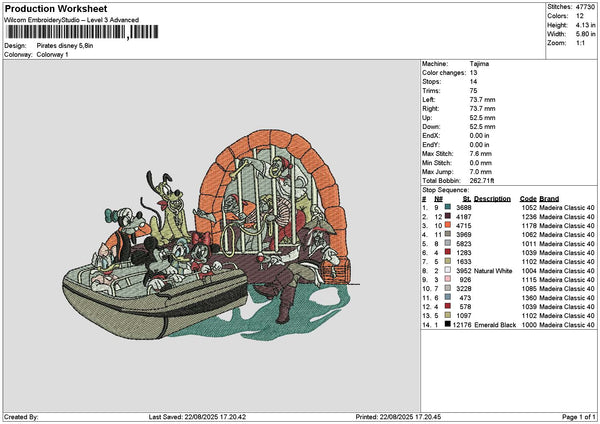The height and width of the screenshot is (424, 600).
Task: Click the description 'Natural White'
Action: click(x=493, y=271)
